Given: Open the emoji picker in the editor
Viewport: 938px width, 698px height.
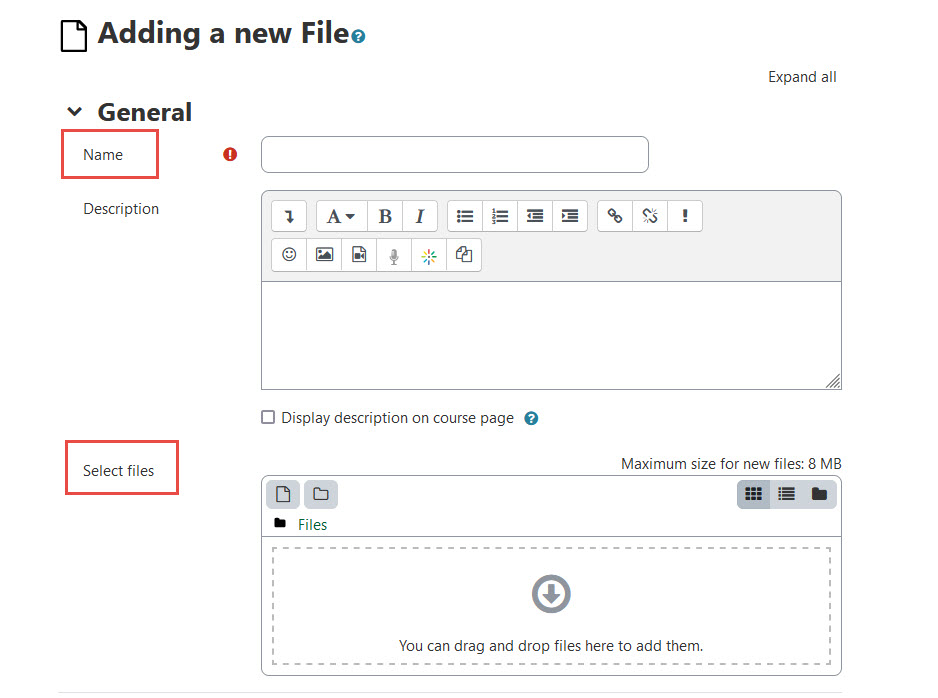Looking at the screenshot, I should (288, 254).
